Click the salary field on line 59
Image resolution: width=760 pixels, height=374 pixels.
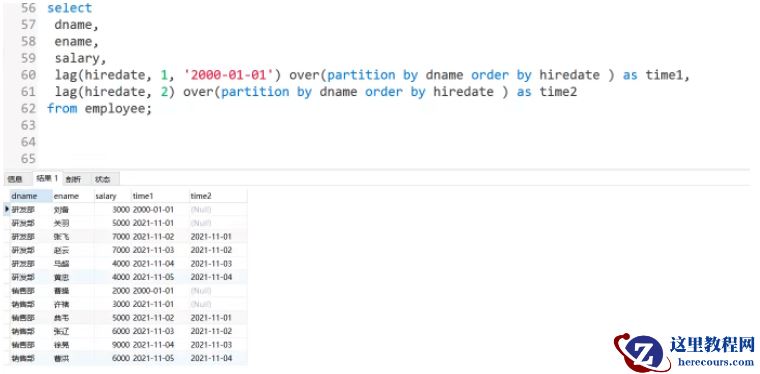tap(77, 59)
